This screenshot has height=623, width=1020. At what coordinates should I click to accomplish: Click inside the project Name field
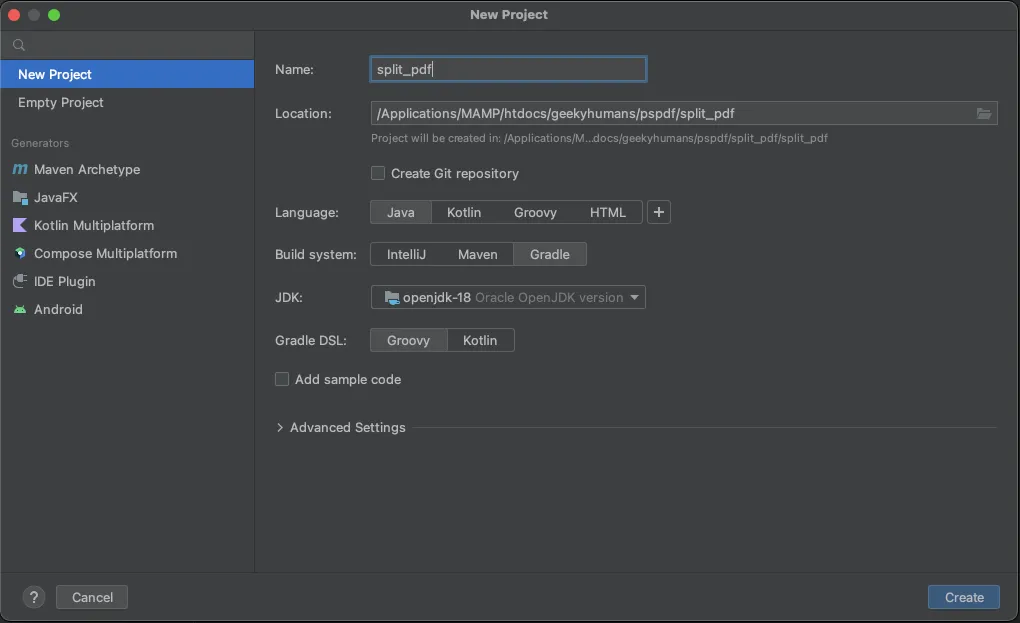[507, 69]
